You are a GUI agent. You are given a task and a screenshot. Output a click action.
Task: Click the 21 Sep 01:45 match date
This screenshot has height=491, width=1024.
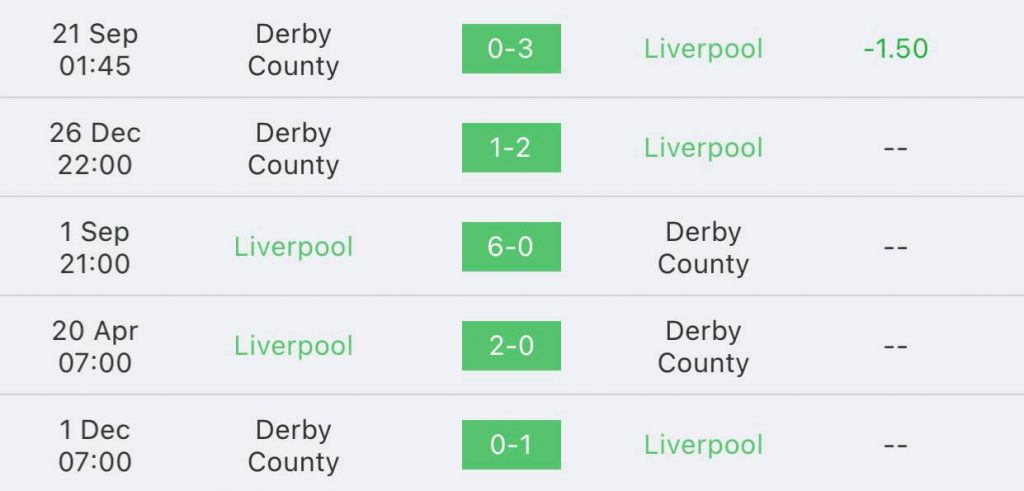(95, 50)
